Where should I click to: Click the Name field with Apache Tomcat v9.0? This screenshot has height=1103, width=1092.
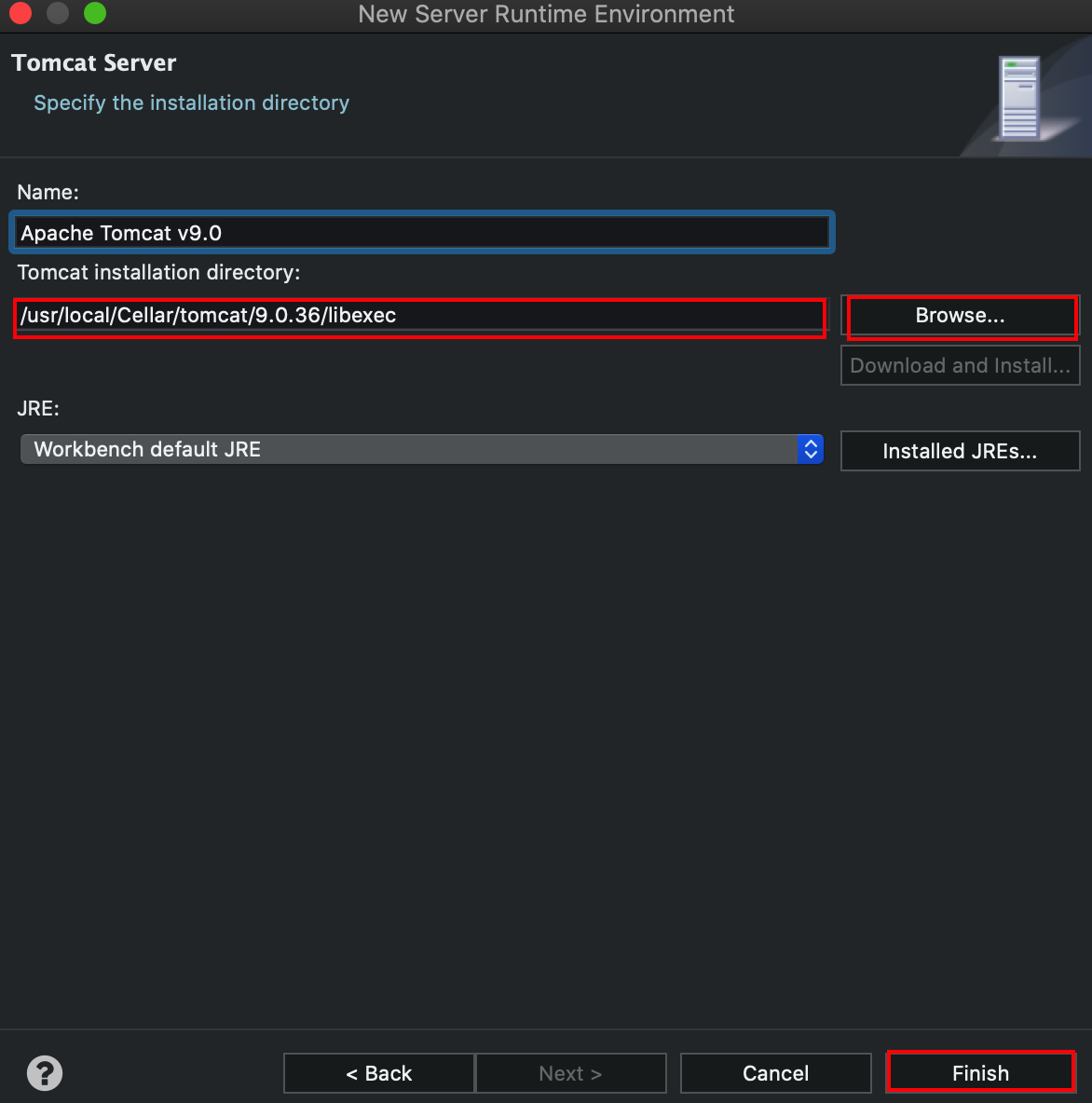click(421, 232)
